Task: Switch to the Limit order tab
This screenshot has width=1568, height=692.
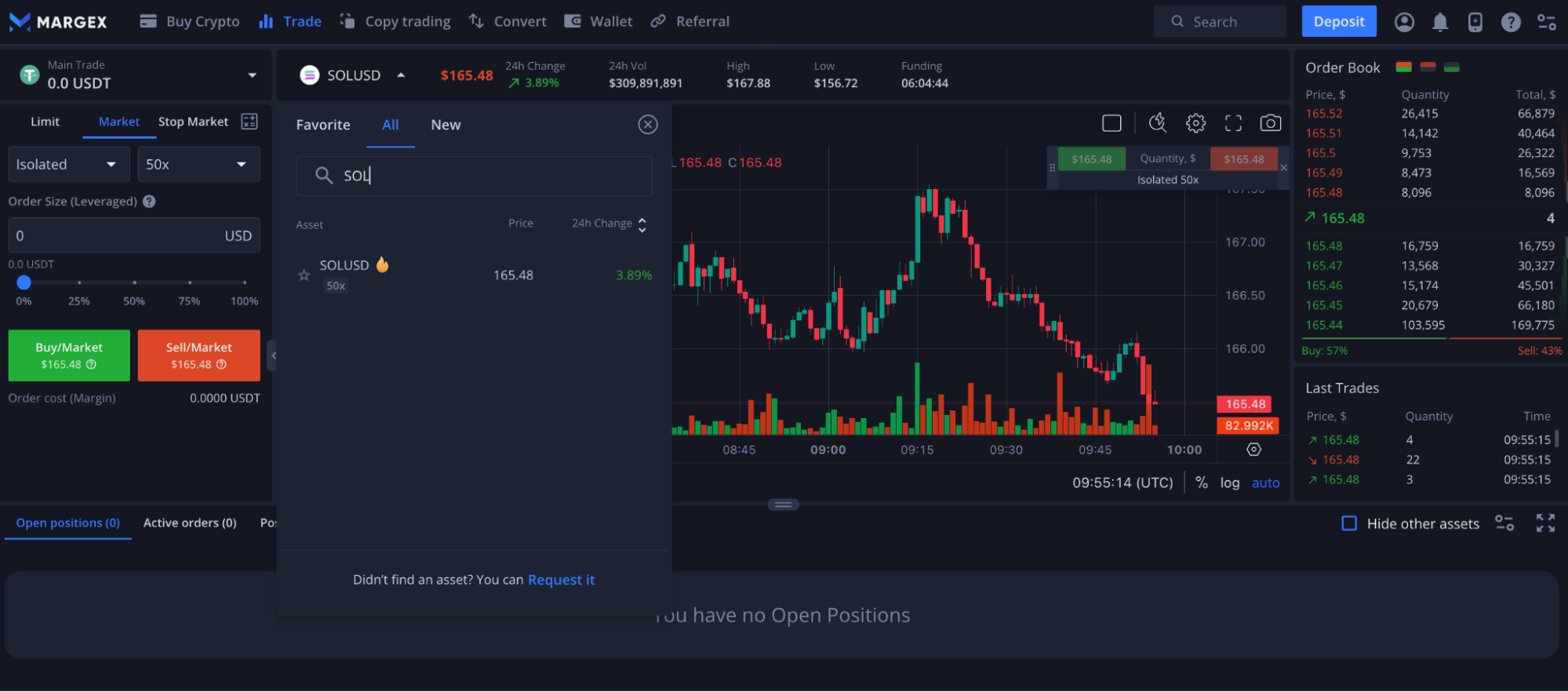Action: tap(45, 122)
